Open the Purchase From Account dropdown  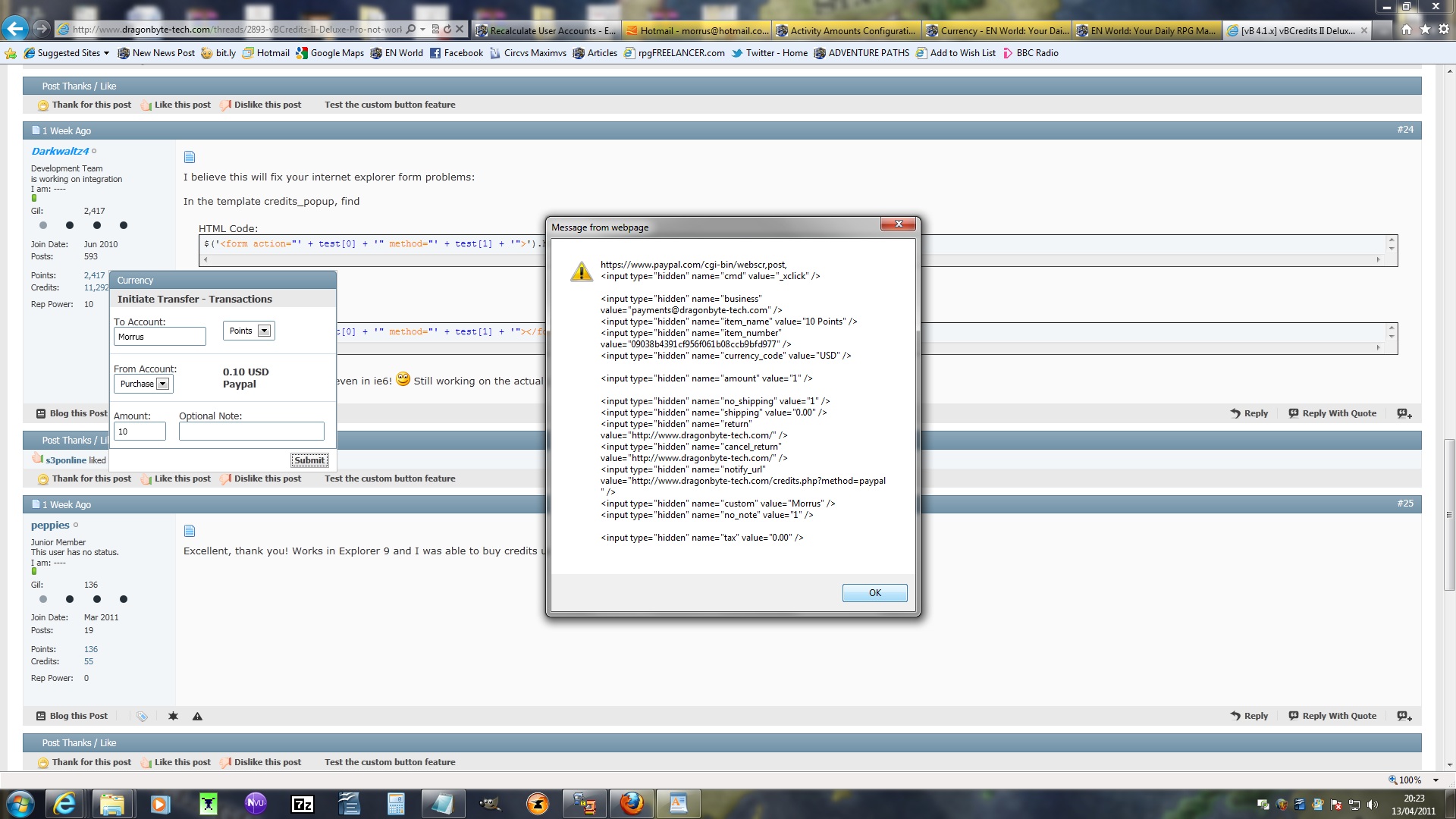143,384
